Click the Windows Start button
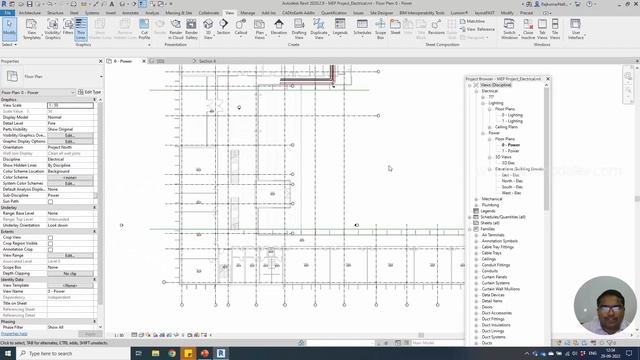Image resolution: width=640 pixels, height=360 pixels. click(8, 353)
